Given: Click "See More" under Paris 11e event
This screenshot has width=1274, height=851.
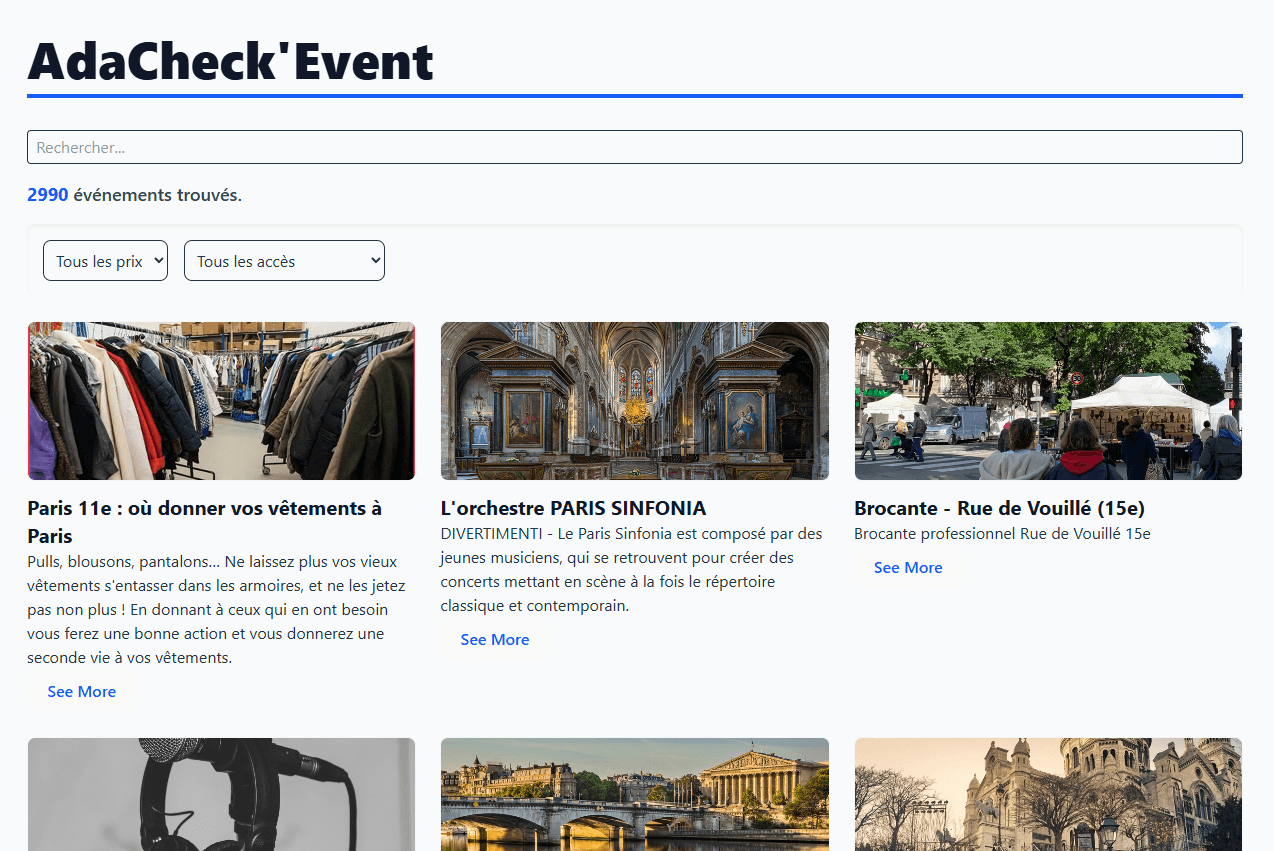Looking at the screenshot, I should pos(82,692).
